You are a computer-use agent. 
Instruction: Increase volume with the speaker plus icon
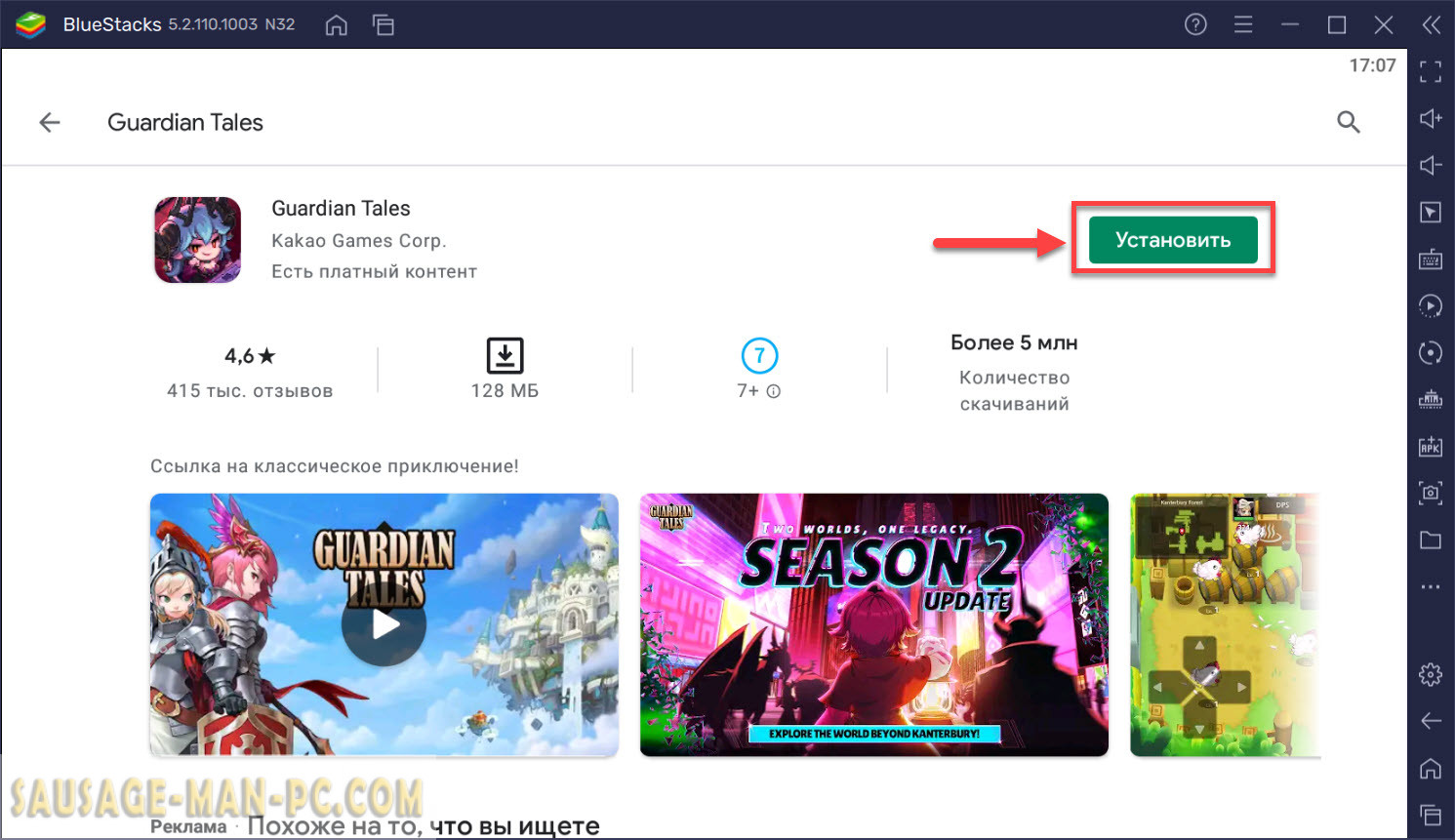pos(1431,118)
